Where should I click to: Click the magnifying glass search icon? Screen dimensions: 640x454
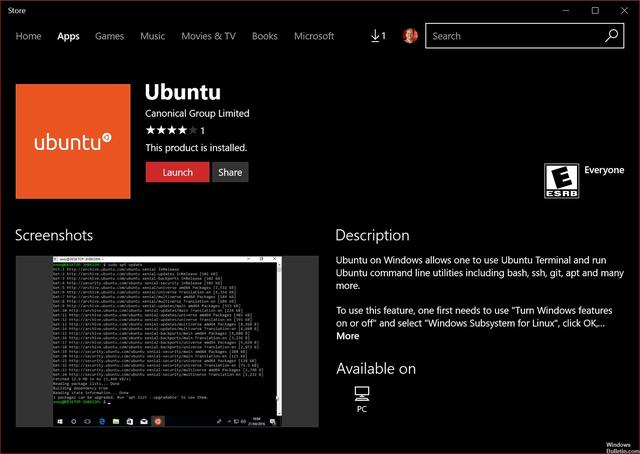click(x=611, y=36)
